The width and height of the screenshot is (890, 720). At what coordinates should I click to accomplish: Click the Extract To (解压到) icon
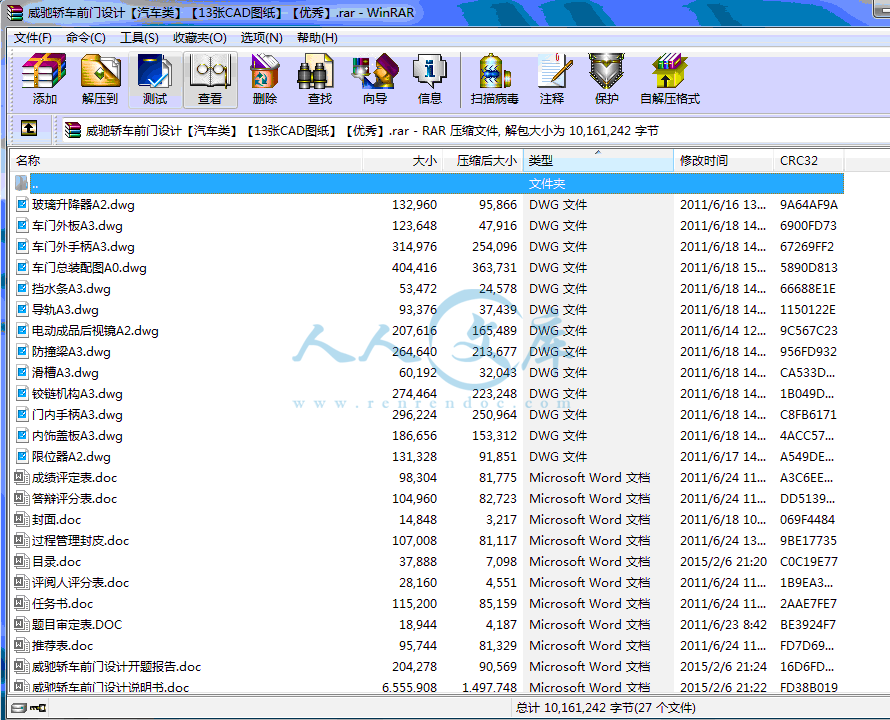tap(100, 78)
